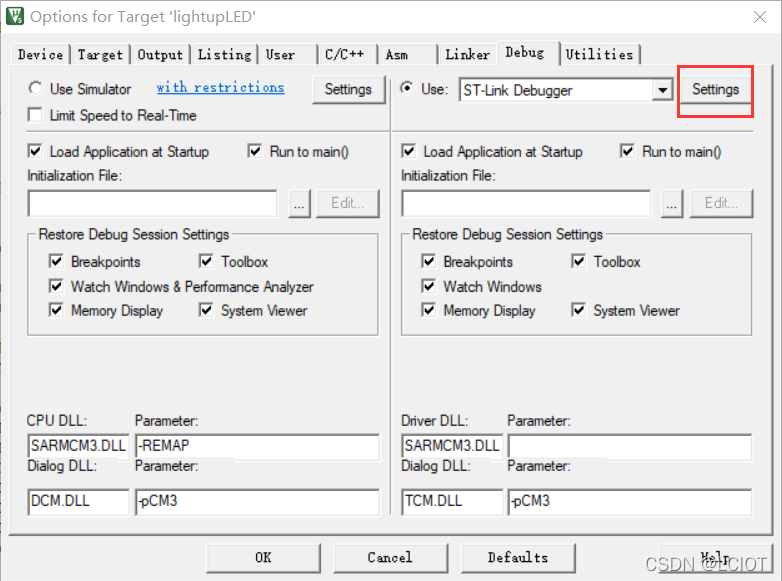This screenshot has width=782, height=581.
Task: Toggle simulator System Viewer checkbox
Action: point(206,310)
